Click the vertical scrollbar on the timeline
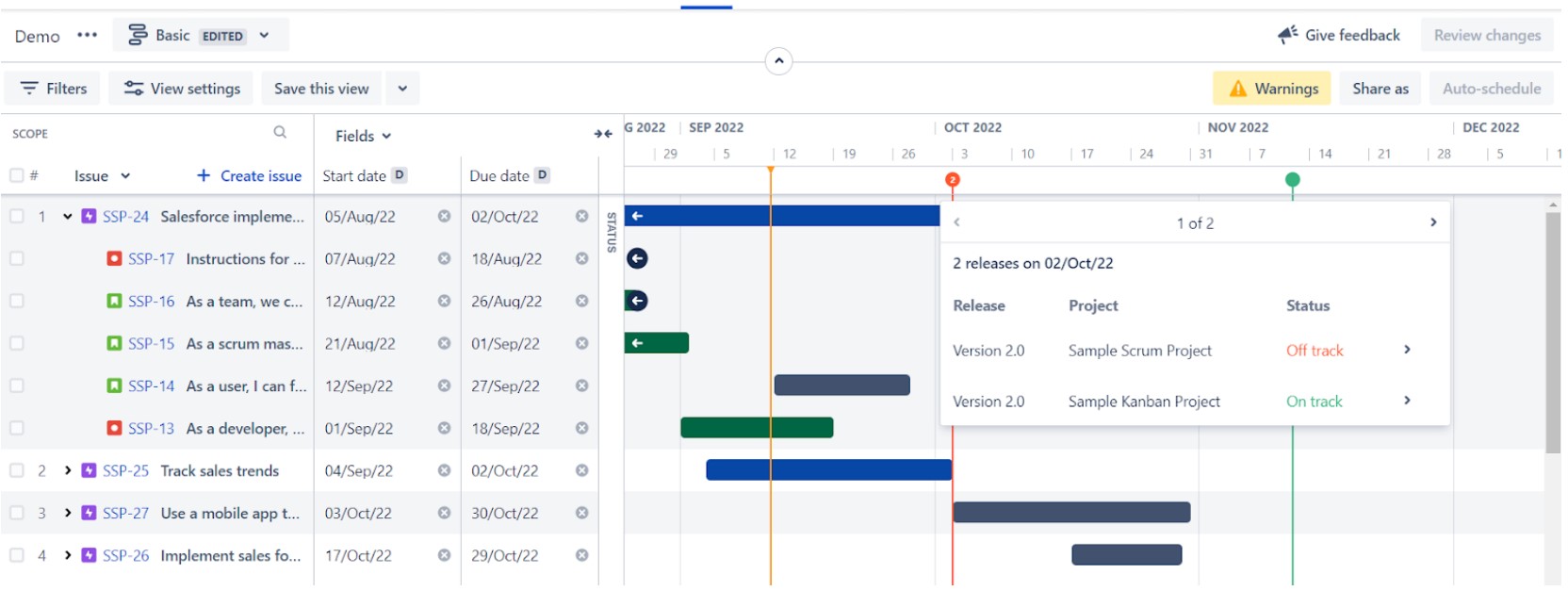This screenshot has height=591, width=1568. point(1553,332)
